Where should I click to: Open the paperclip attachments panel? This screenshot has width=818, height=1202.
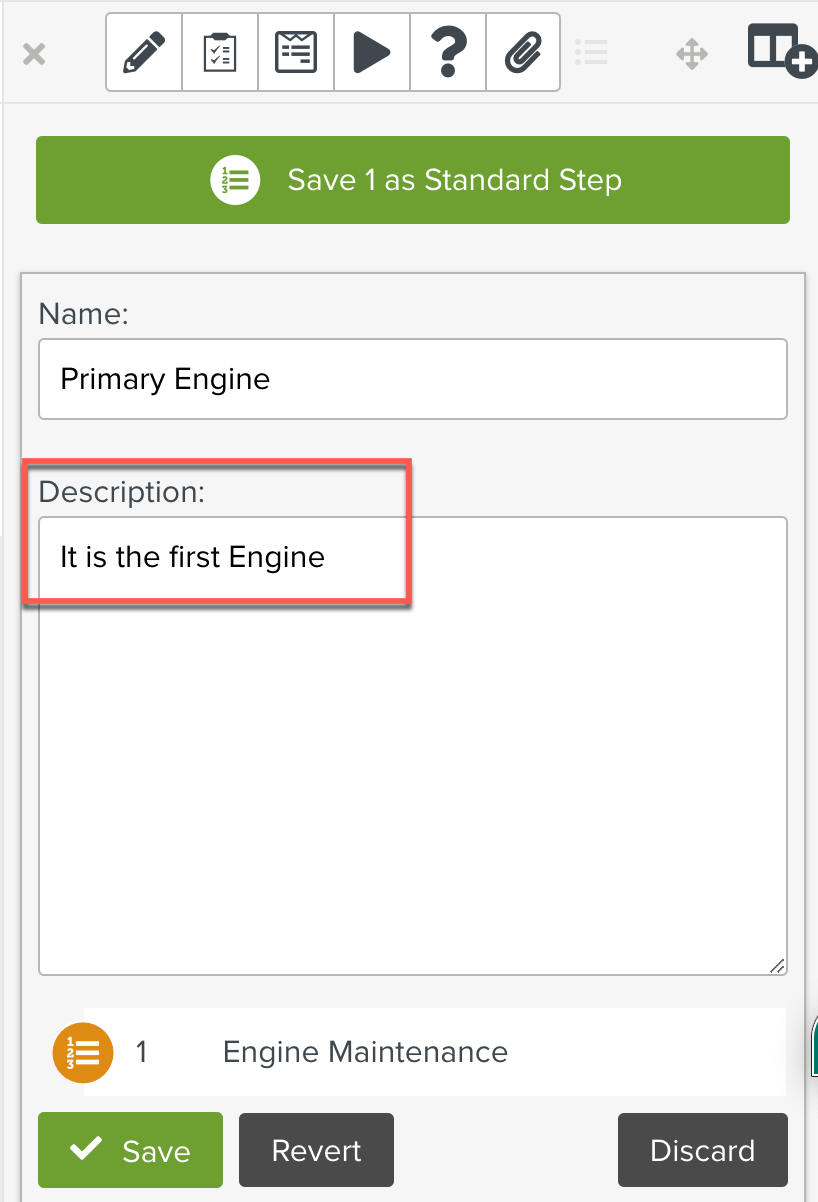click(x=522, y=52)
